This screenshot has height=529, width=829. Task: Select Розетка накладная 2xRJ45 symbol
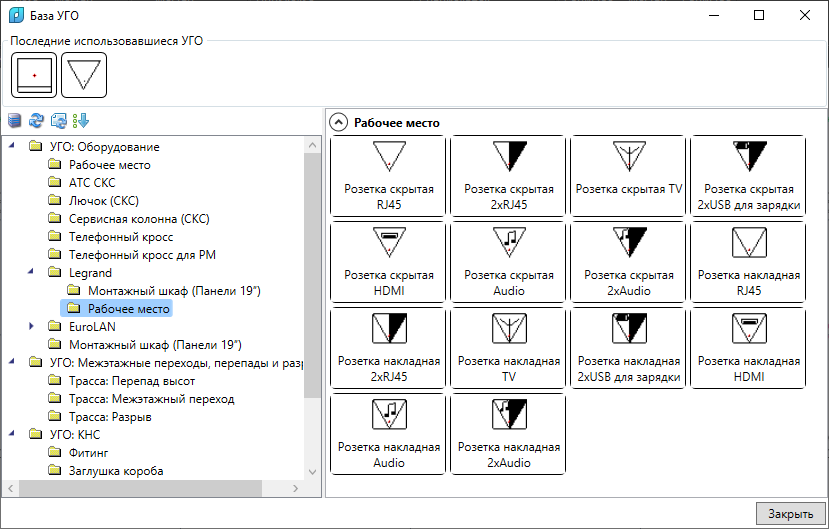(x=389, y=348)
